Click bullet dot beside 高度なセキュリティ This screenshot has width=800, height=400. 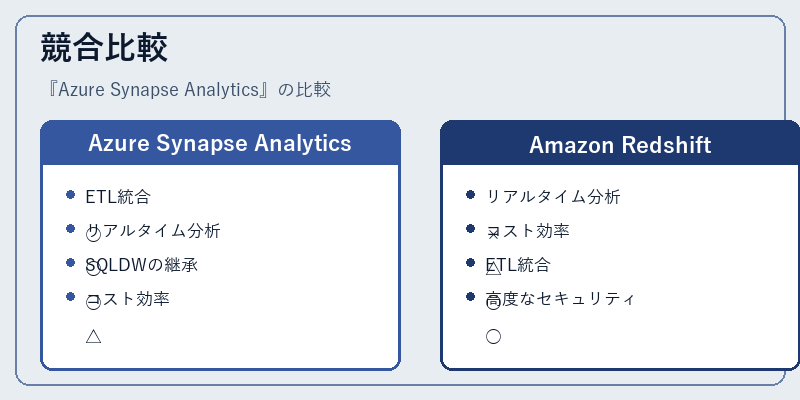pos(470,296)
